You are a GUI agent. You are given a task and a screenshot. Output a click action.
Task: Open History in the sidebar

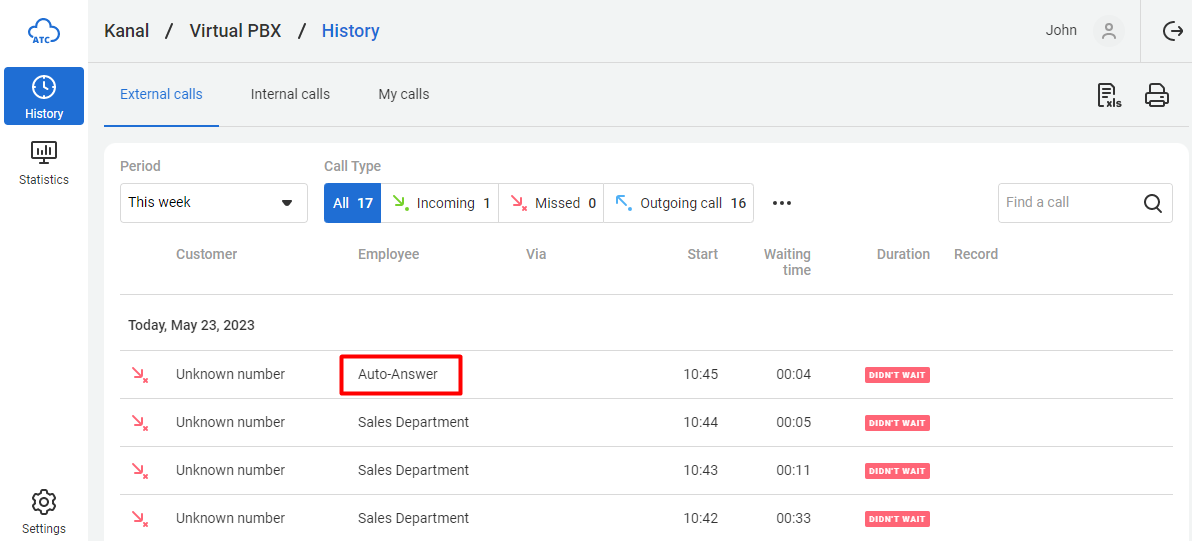coord(44,96)
